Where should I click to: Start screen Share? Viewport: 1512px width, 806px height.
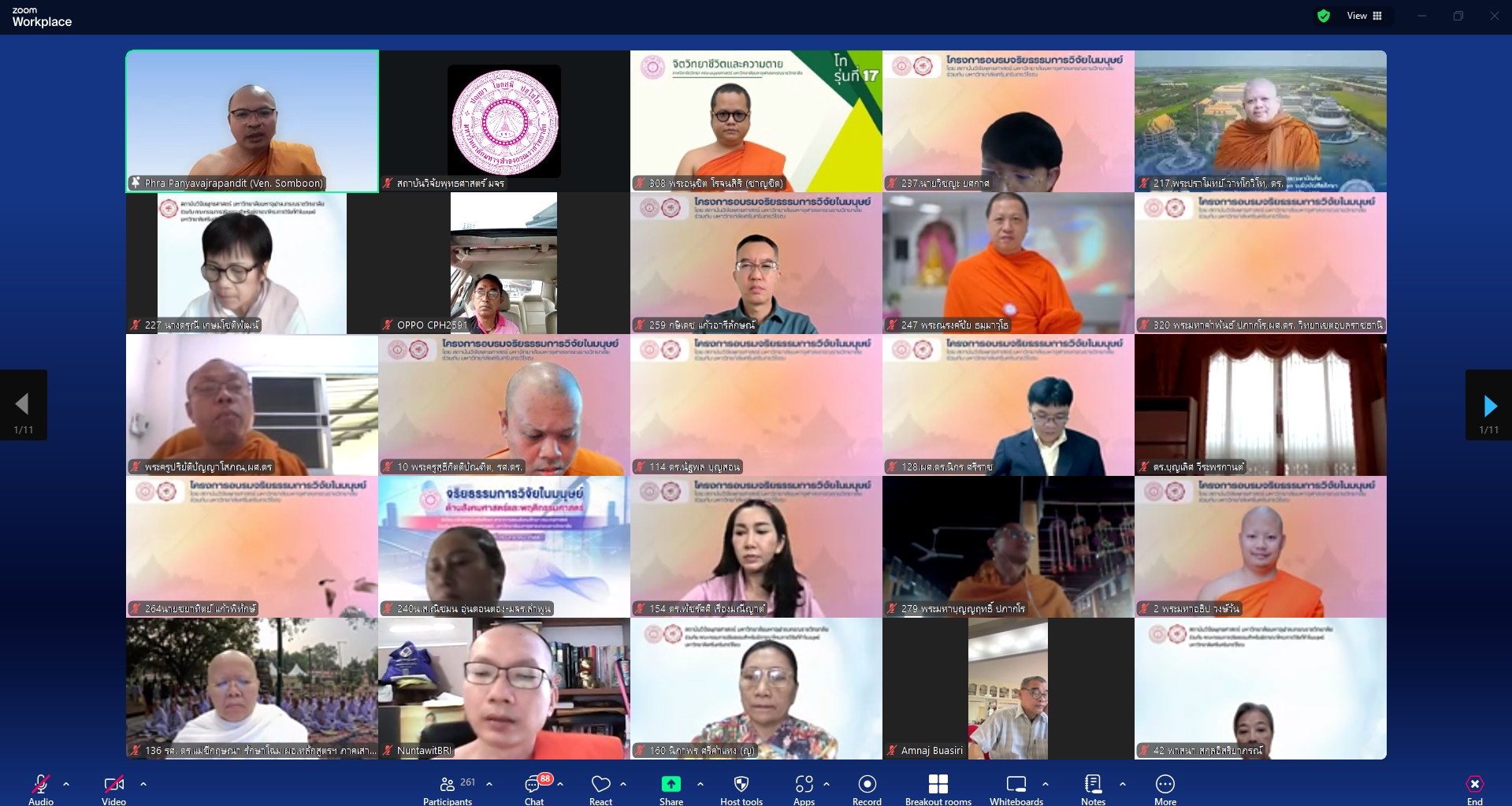click(671, 789)
